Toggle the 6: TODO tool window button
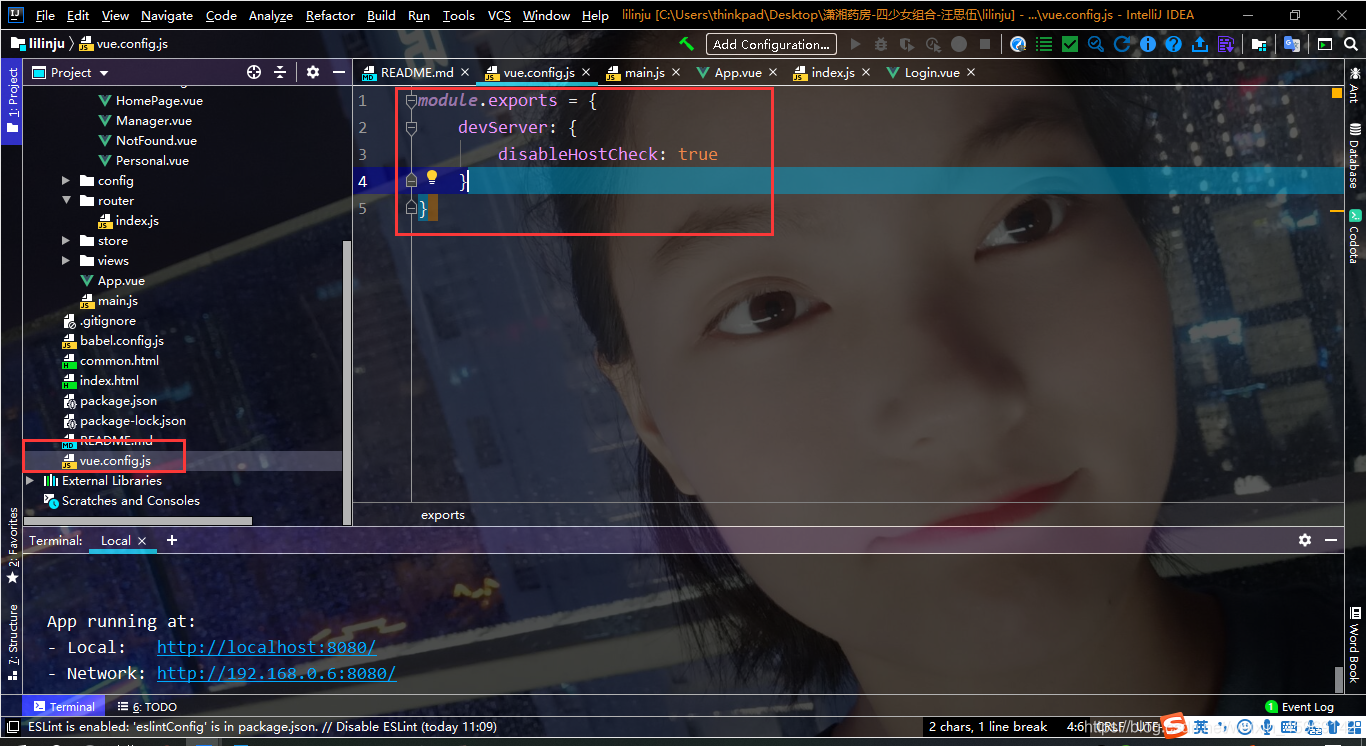1366x746 pixels. coord(148,707)
